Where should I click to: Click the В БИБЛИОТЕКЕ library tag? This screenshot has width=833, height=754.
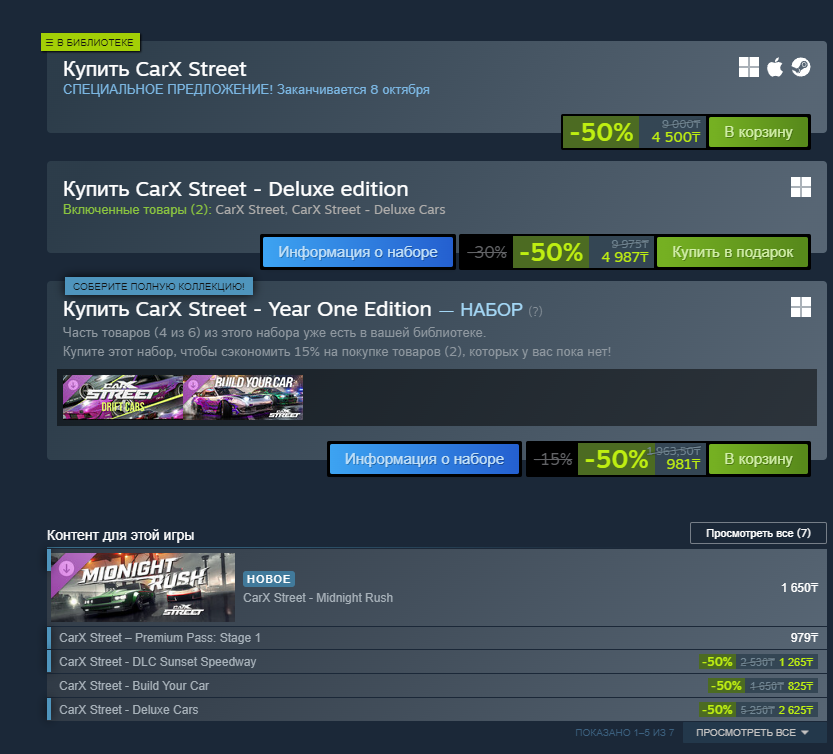(90, 43)
